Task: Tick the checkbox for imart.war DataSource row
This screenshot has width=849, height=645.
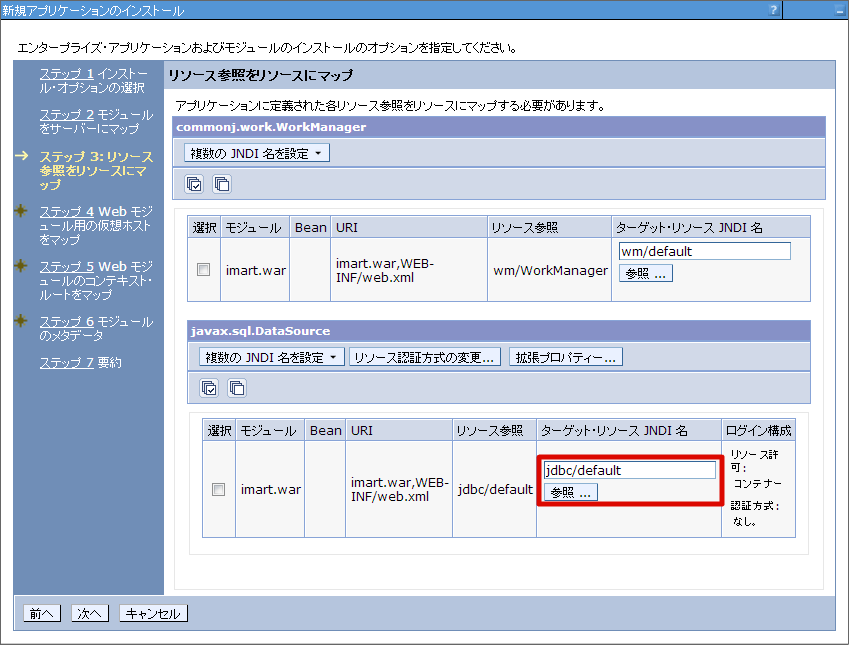Action: (x=218, y=489)
